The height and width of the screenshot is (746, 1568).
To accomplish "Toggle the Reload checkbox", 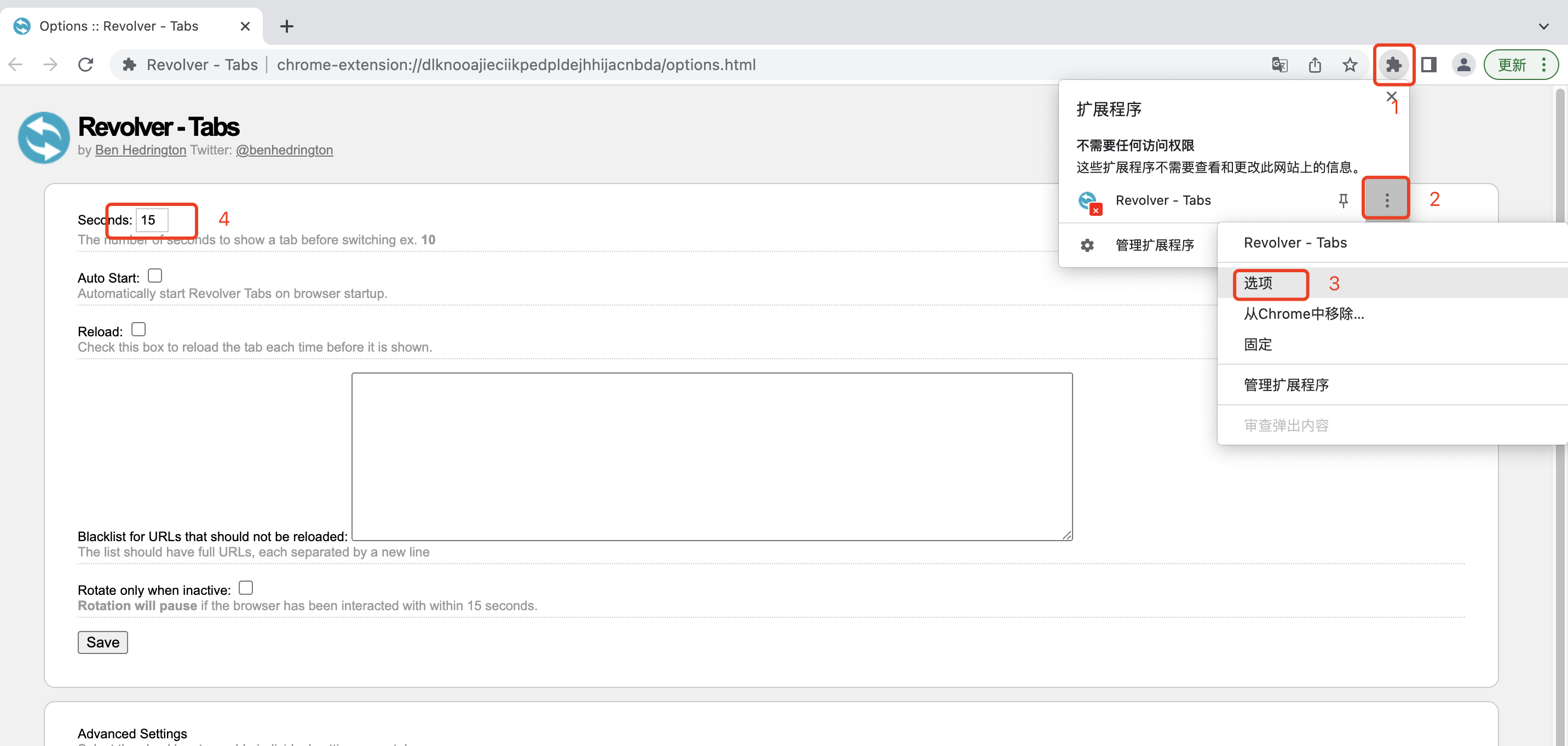I will pyautogui.click(x=138, y=330).
